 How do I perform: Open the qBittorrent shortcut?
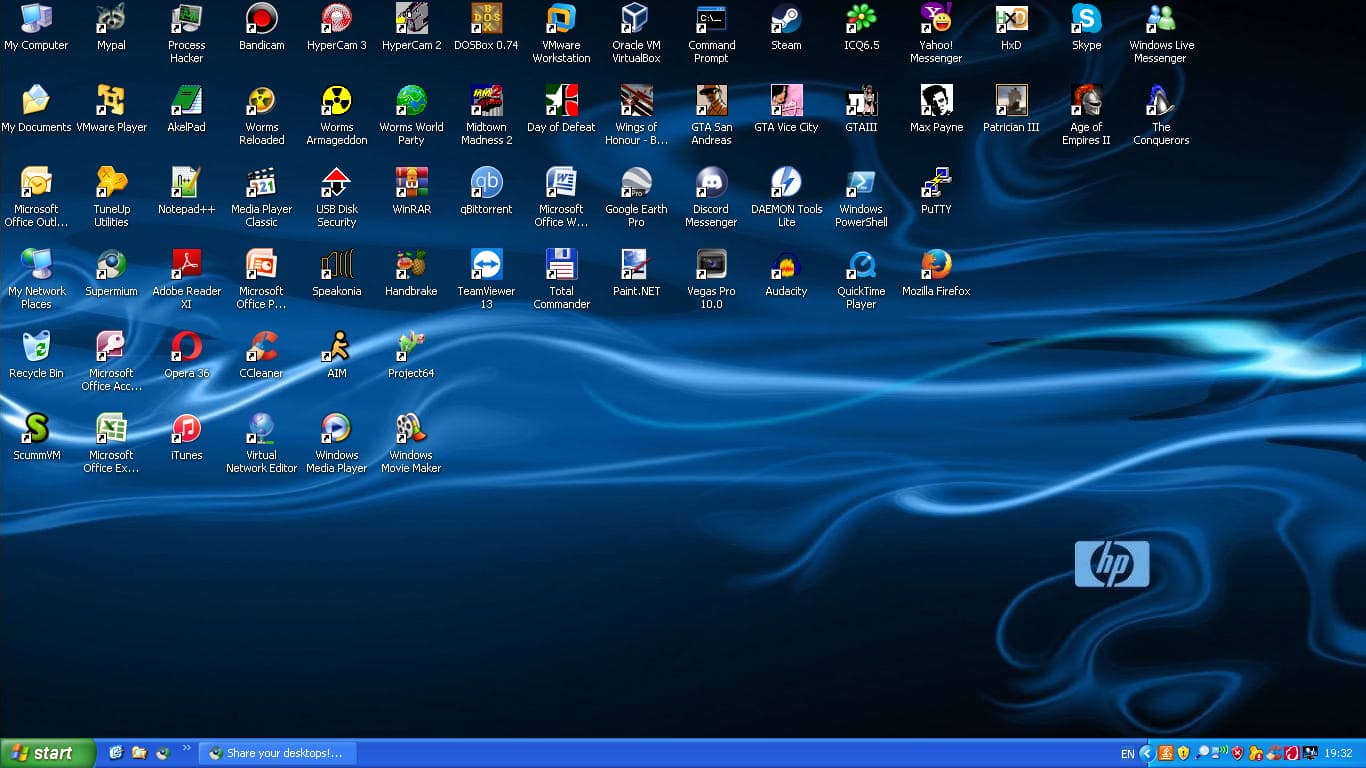point(486,183)
